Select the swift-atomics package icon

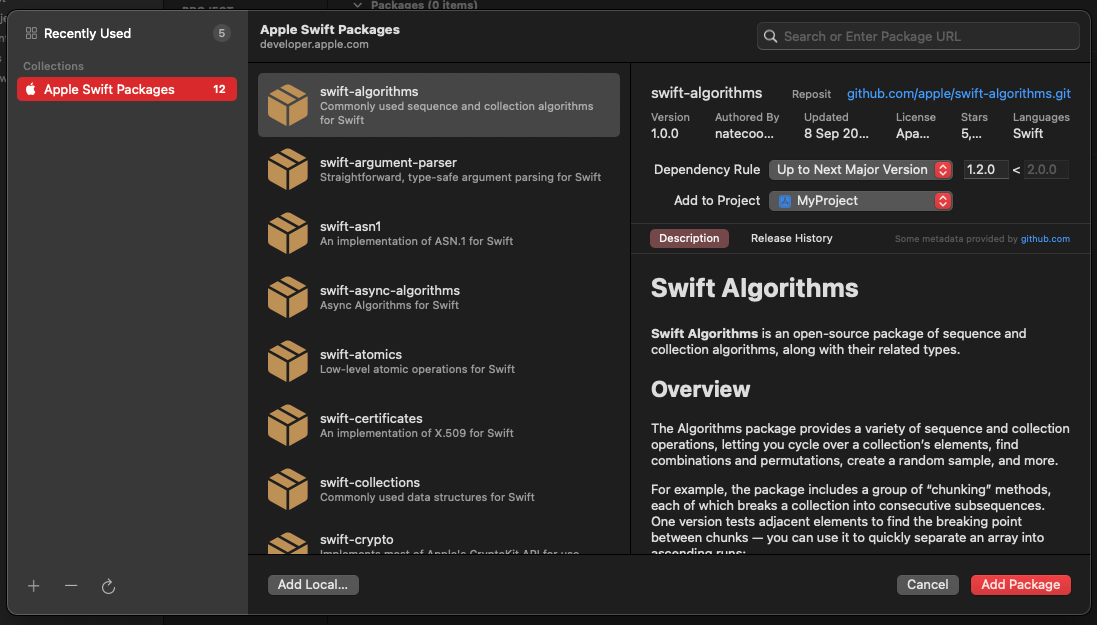coord(286,360)
